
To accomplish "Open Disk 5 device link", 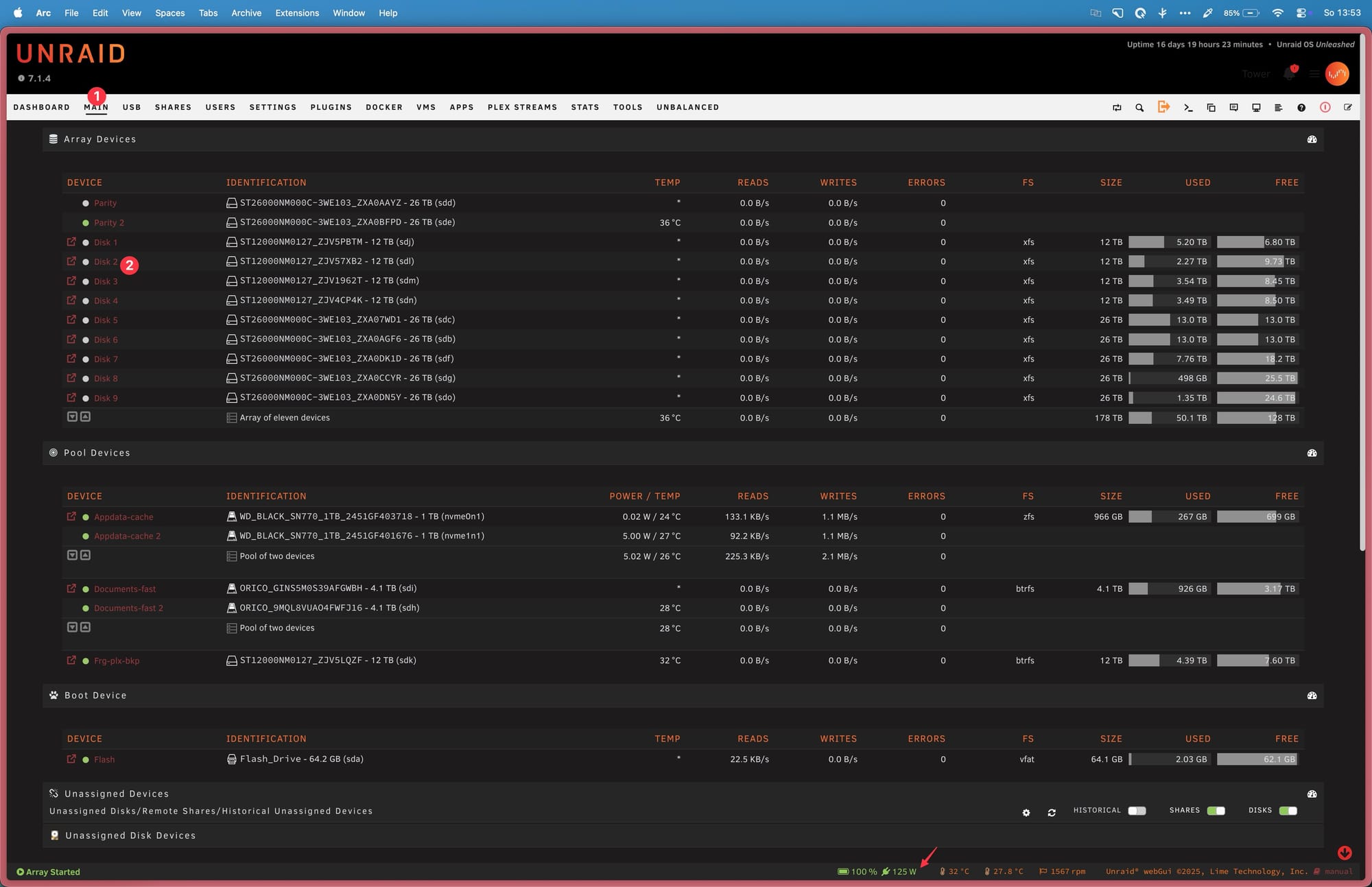I will coord(106,320).
